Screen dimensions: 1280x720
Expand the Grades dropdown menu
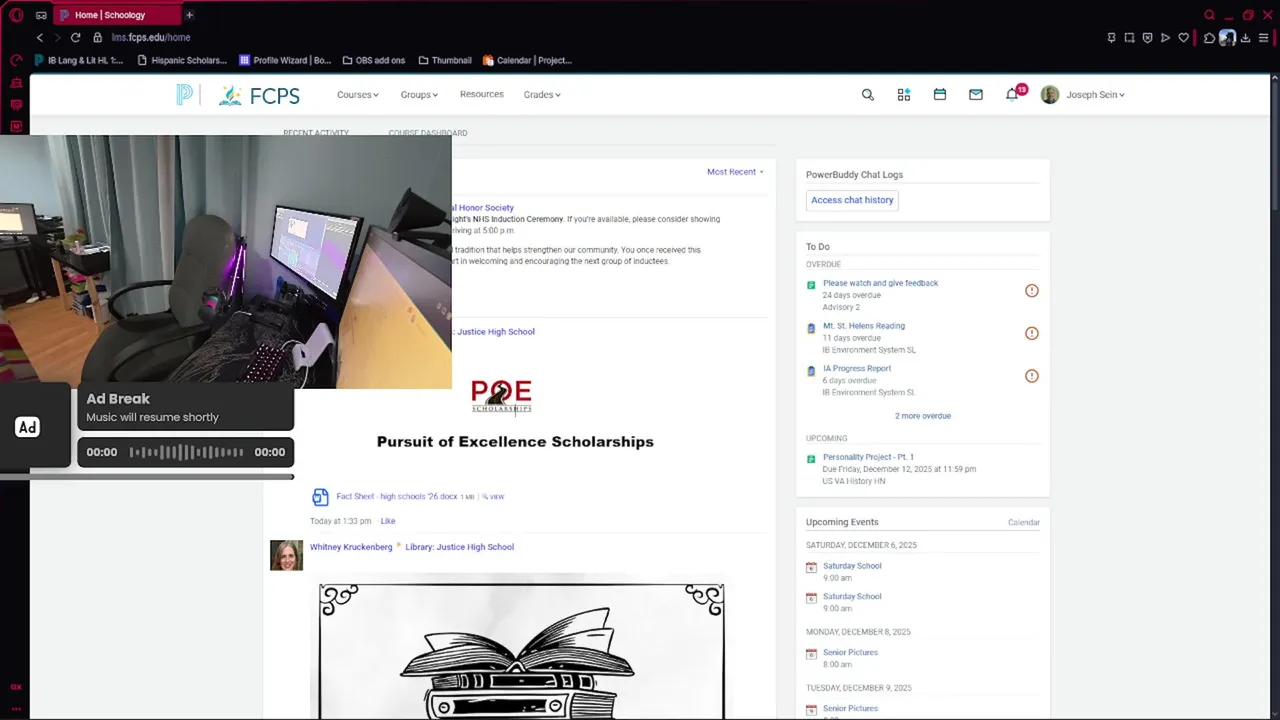tap(542, 95)
